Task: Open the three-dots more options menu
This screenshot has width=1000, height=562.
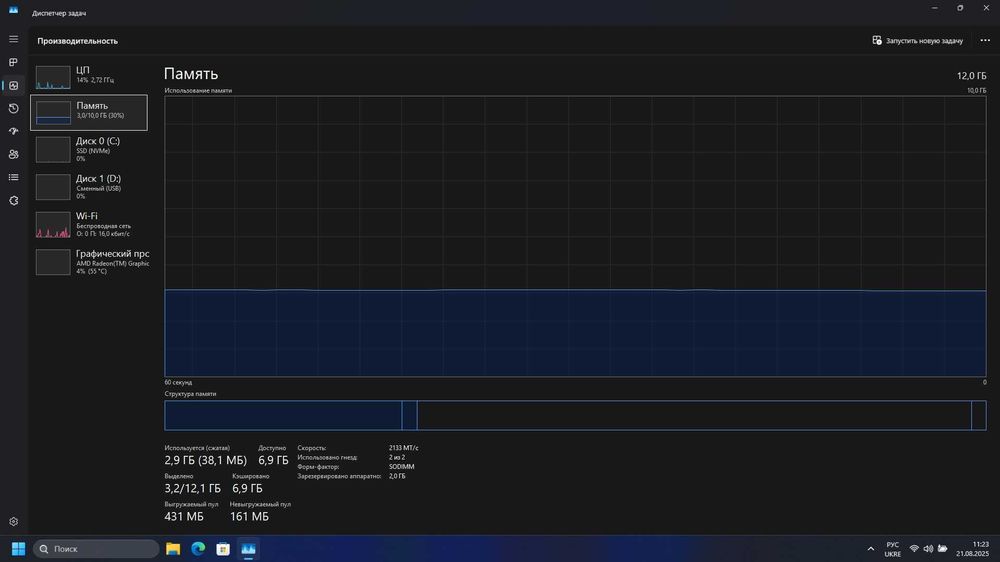Action: point(985,40)
